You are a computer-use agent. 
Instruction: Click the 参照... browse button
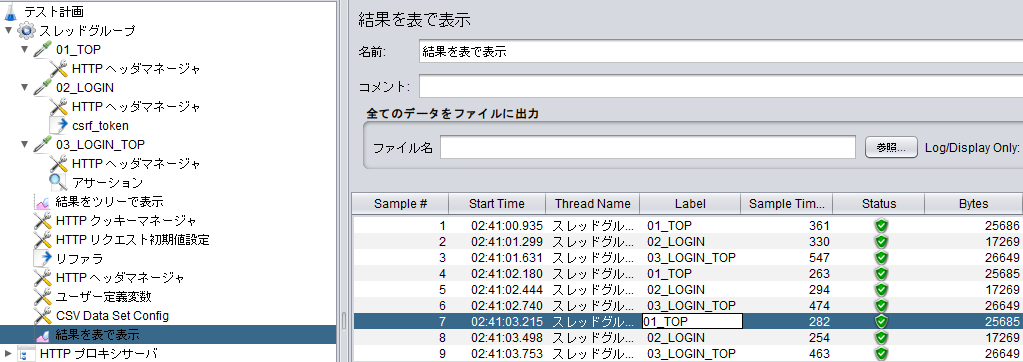(x=891, y=147)
